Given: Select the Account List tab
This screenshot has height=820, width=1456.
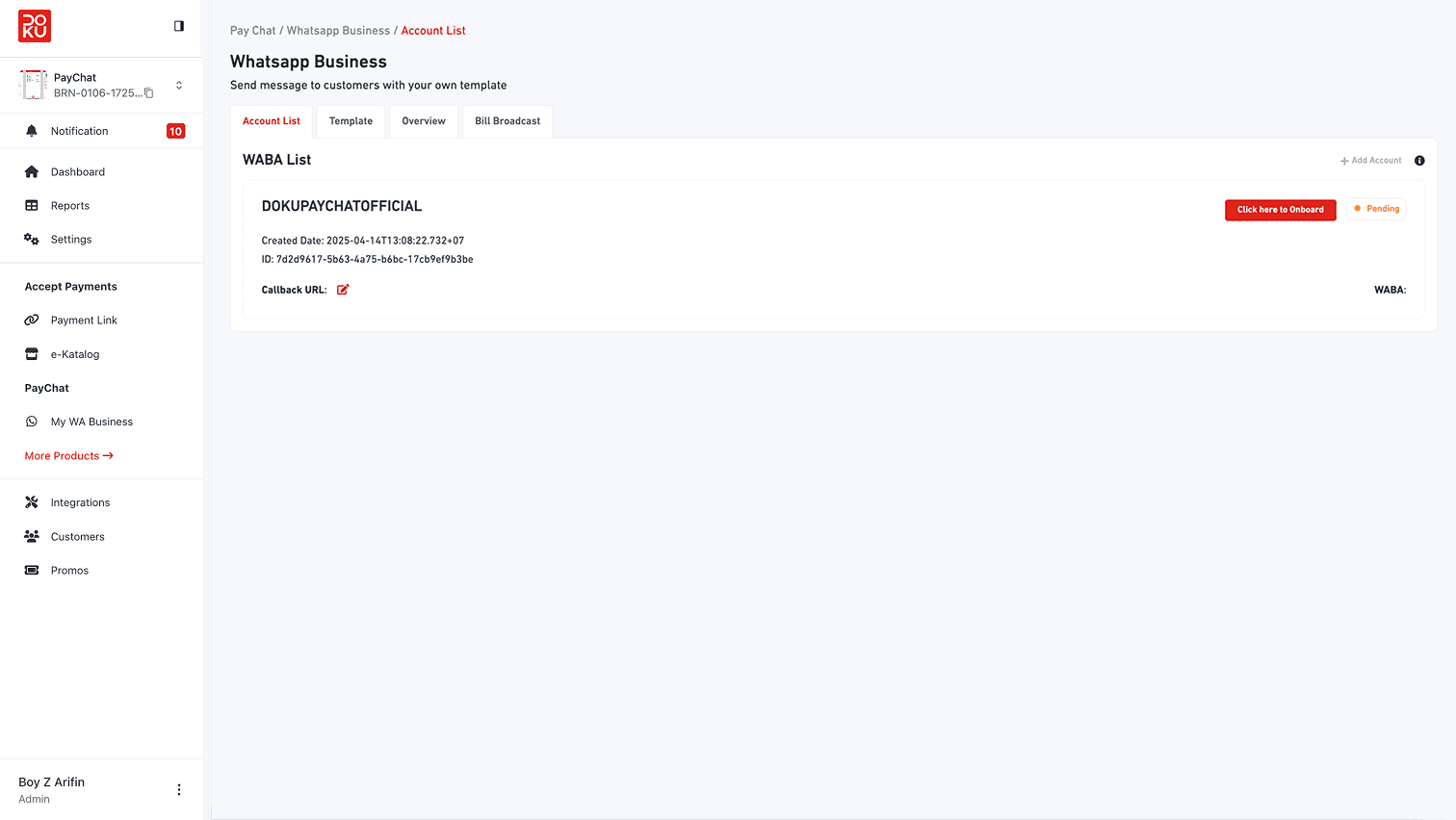Looking at the screenshot, I should 272,121.
